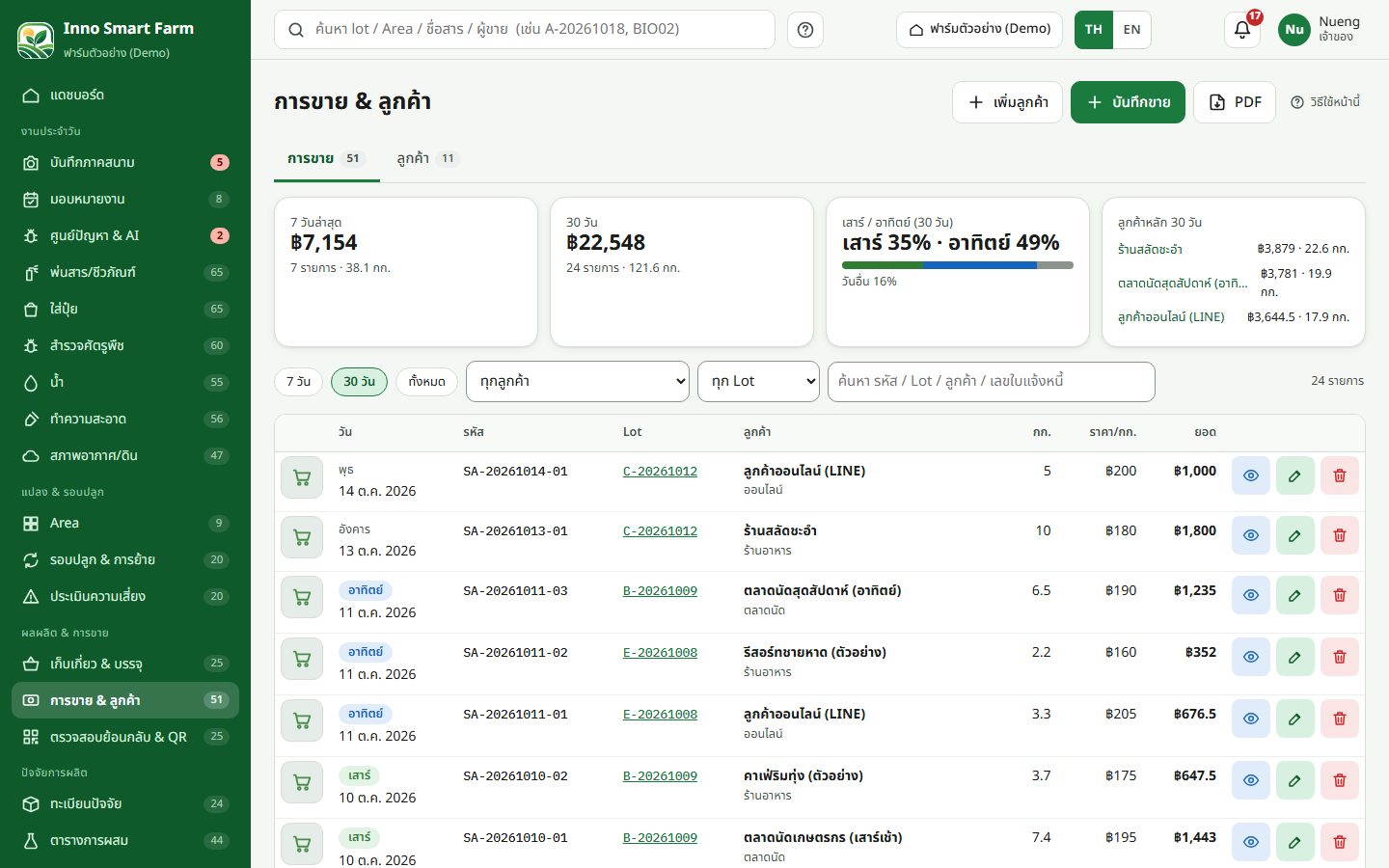This screenshot has height=868, width=1389.
Task: View sale SA-20261014-01 with eye icon
Action: (1251, 475)
